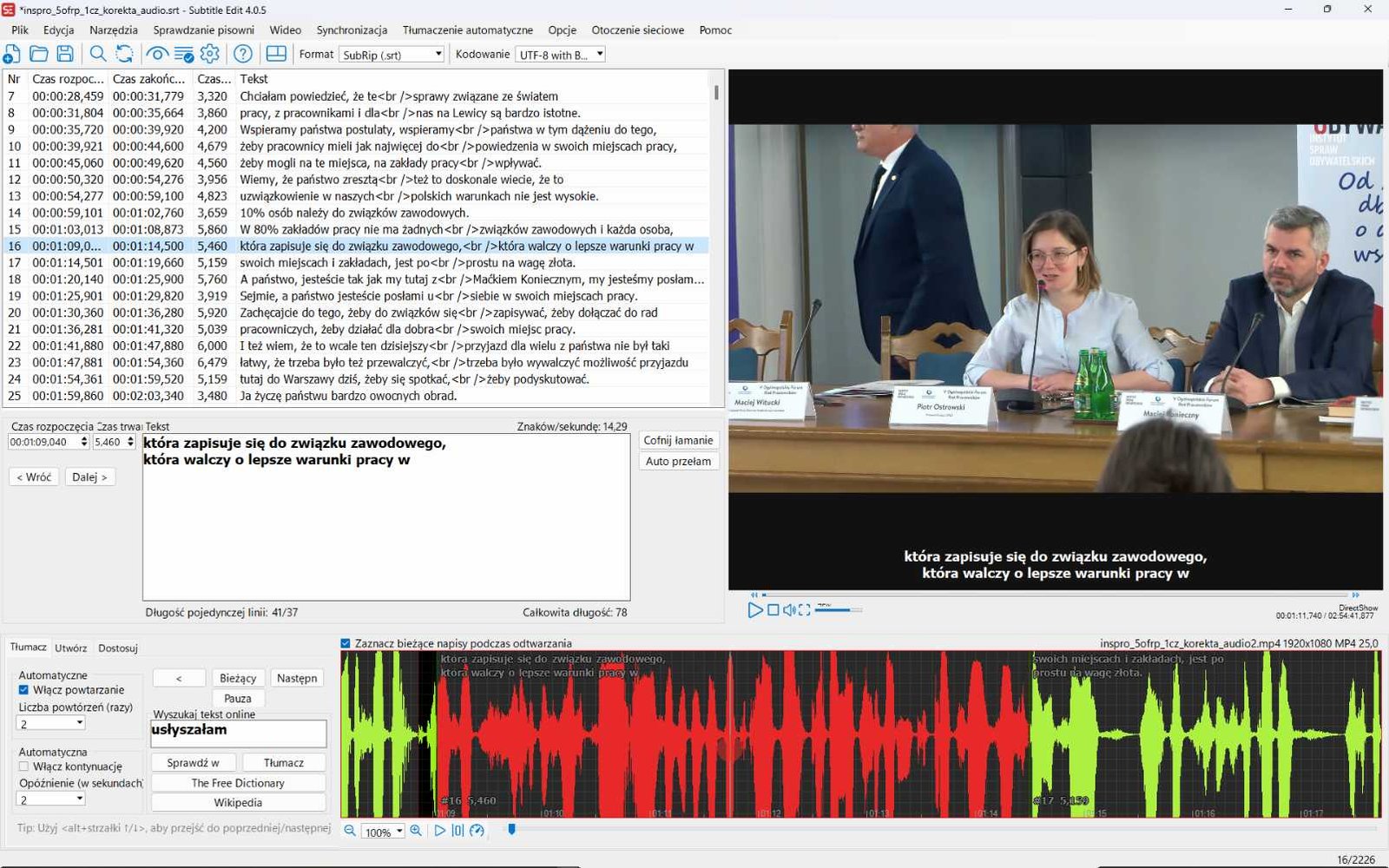Open 'Liczba powtórzeń' dropdown

pos(52,723)
